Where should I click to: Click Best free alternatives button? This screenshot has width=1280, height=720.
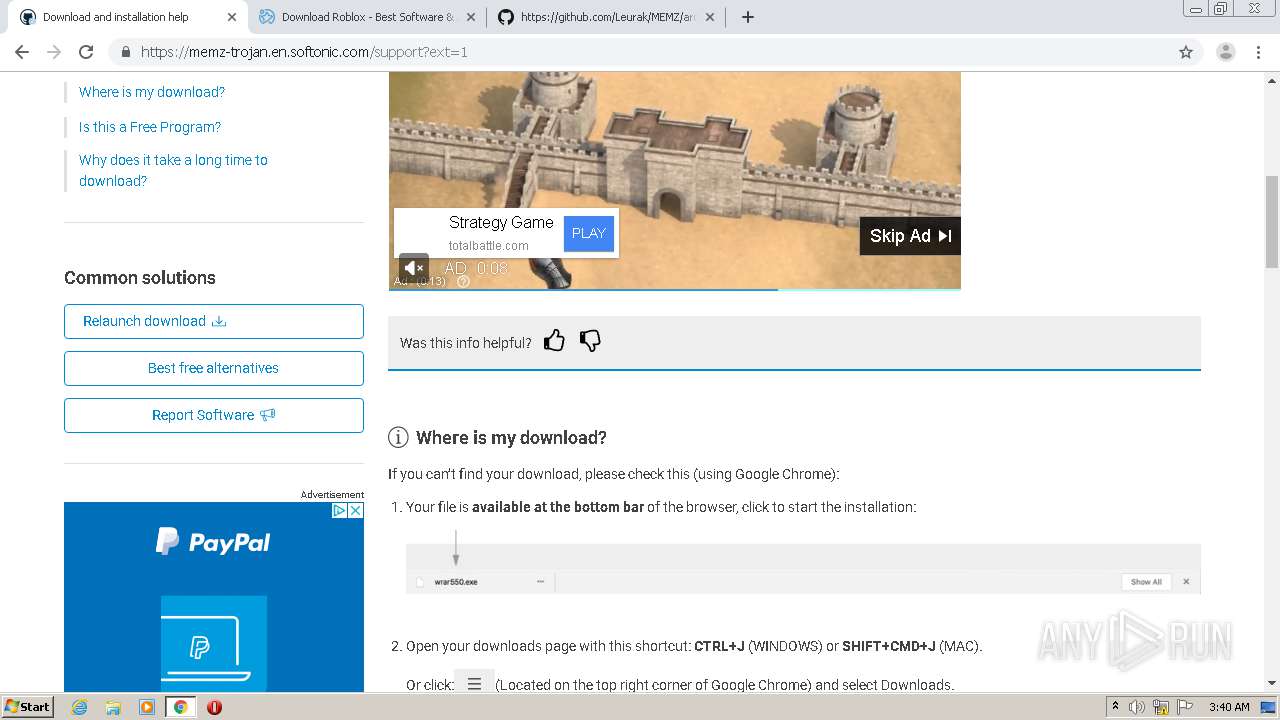click(x=214, y=368)
